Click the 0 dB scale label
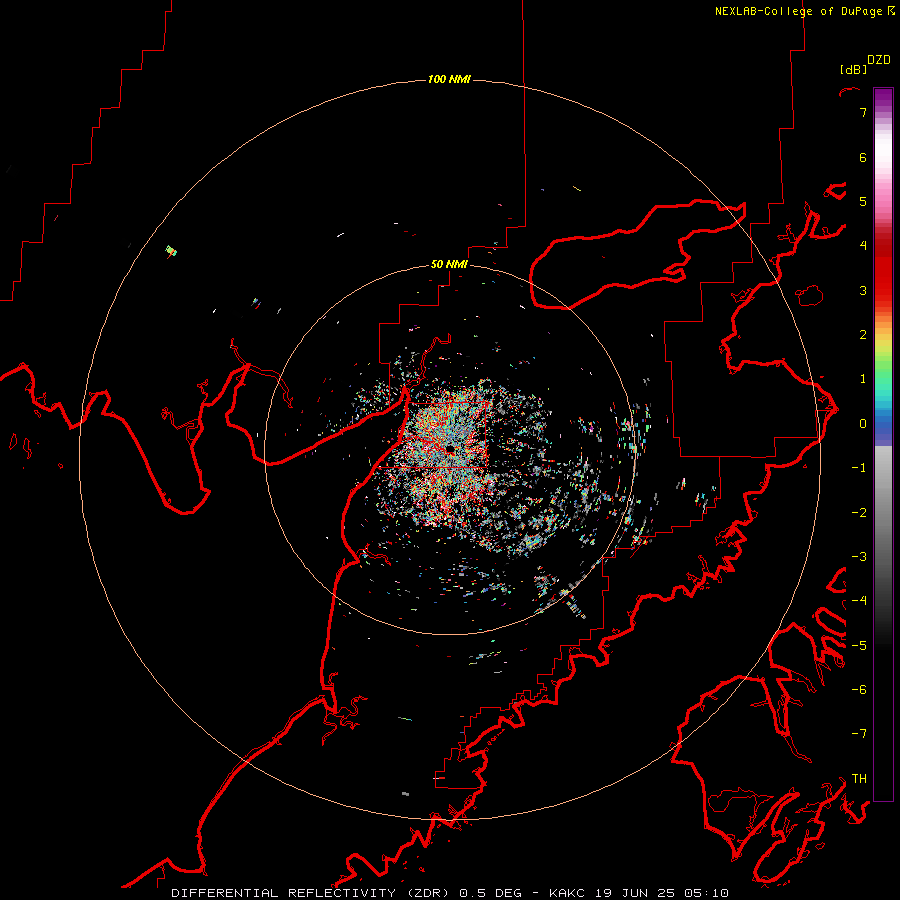This screenshot has width=900, height=900. point(863,424)
